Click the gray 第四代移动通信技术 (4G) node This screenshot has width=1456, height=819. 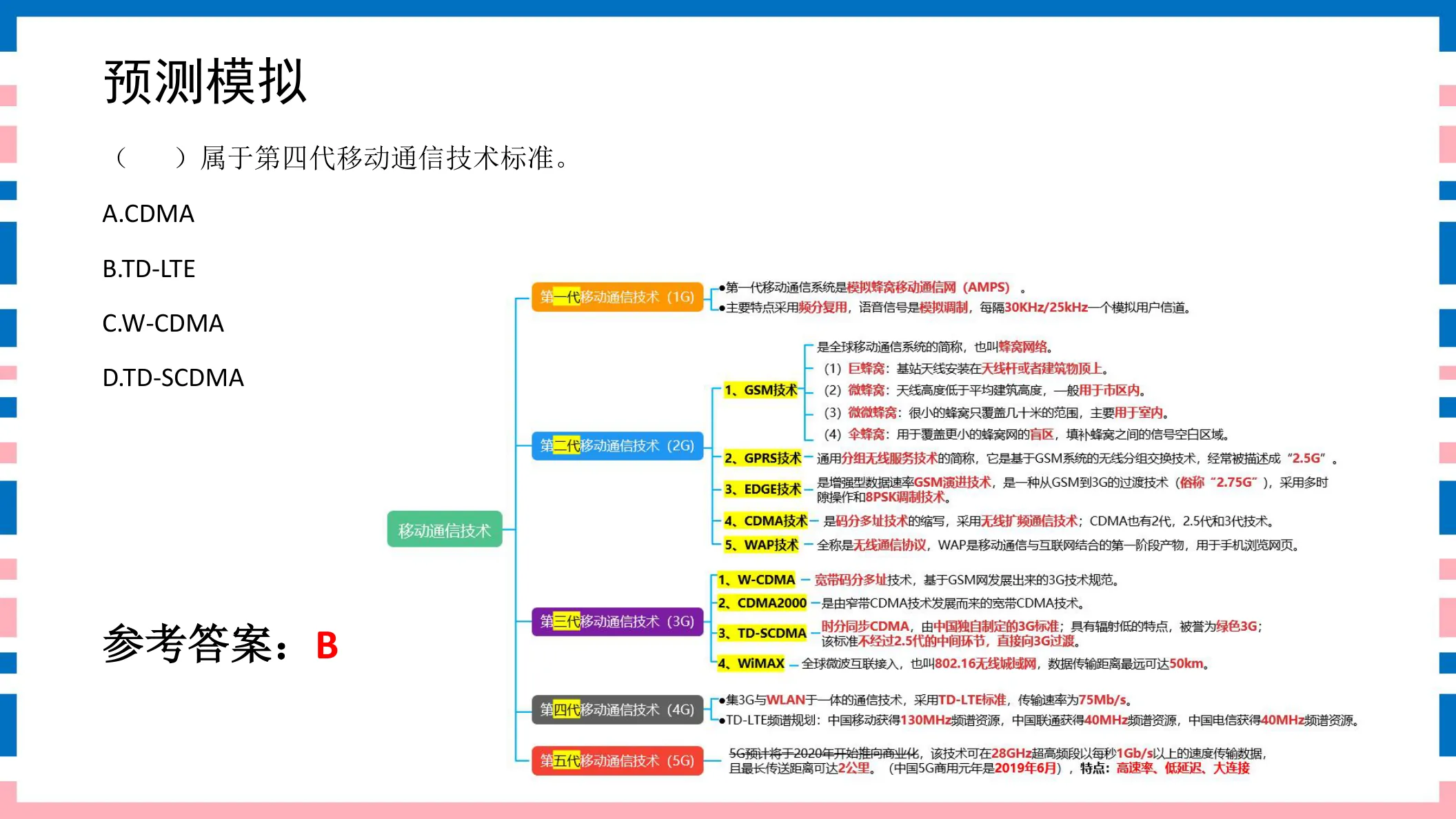tap(617, 709)
